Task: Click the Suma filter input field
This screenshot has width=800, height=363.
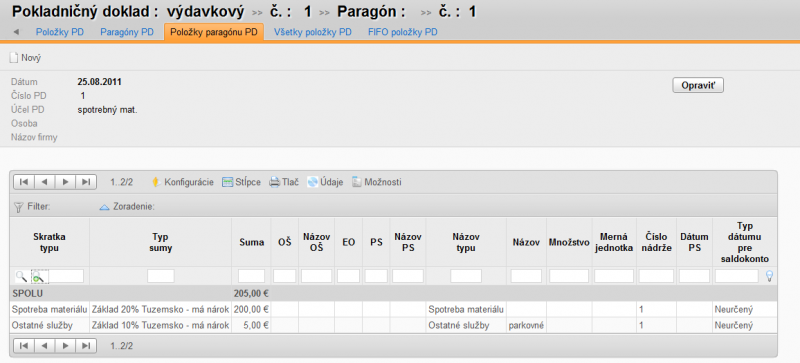Action: tap(252, 276)
